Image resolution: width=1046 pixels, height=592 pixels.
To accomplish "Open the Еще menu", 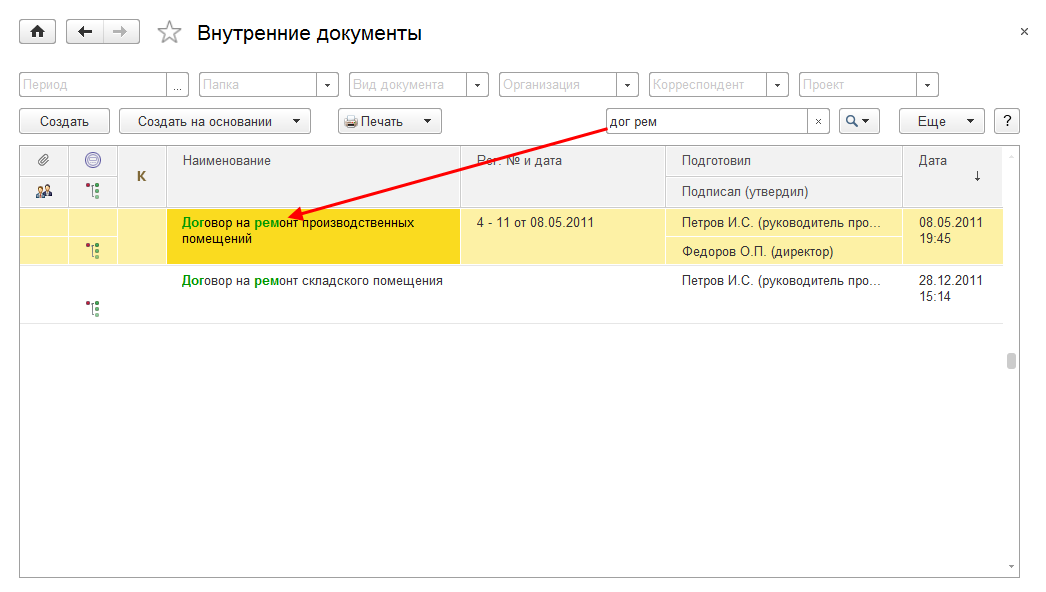I will coord(941,122).
